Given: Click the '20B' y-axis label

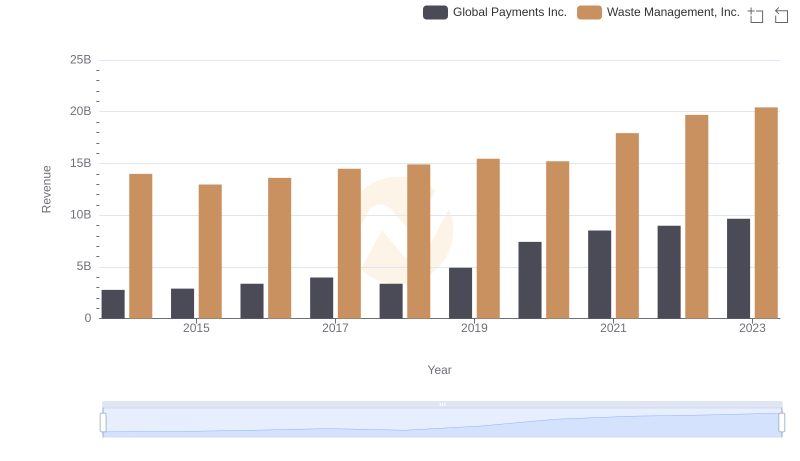Looking at the screenshot, I should tap(81, 111).
